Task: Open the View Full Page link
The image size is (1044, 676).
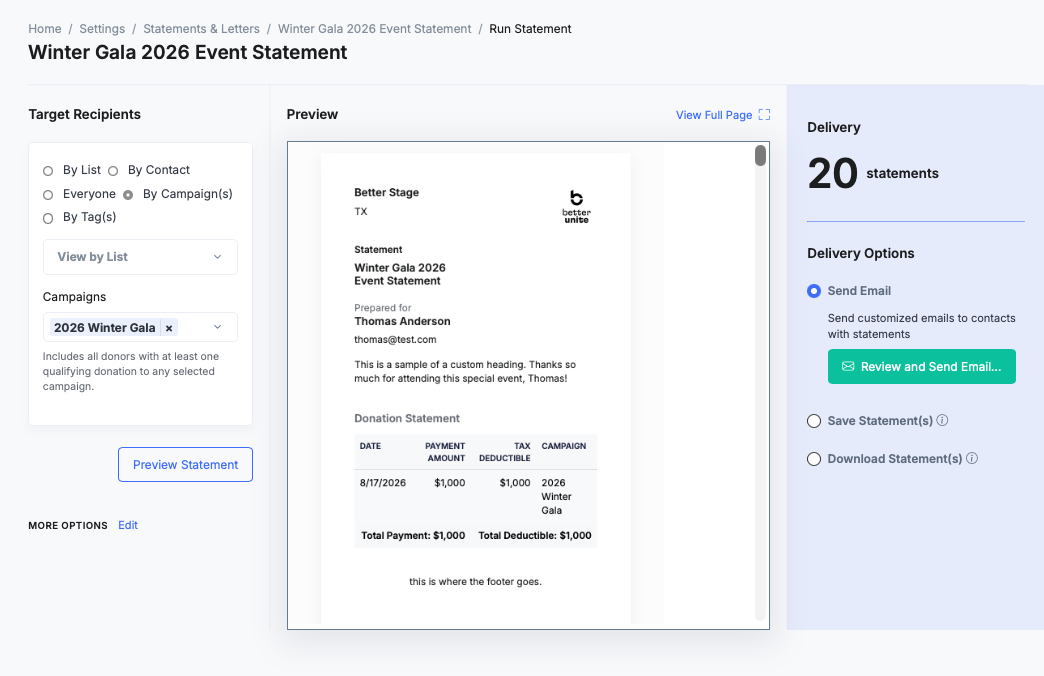Action: coord(714,115)
